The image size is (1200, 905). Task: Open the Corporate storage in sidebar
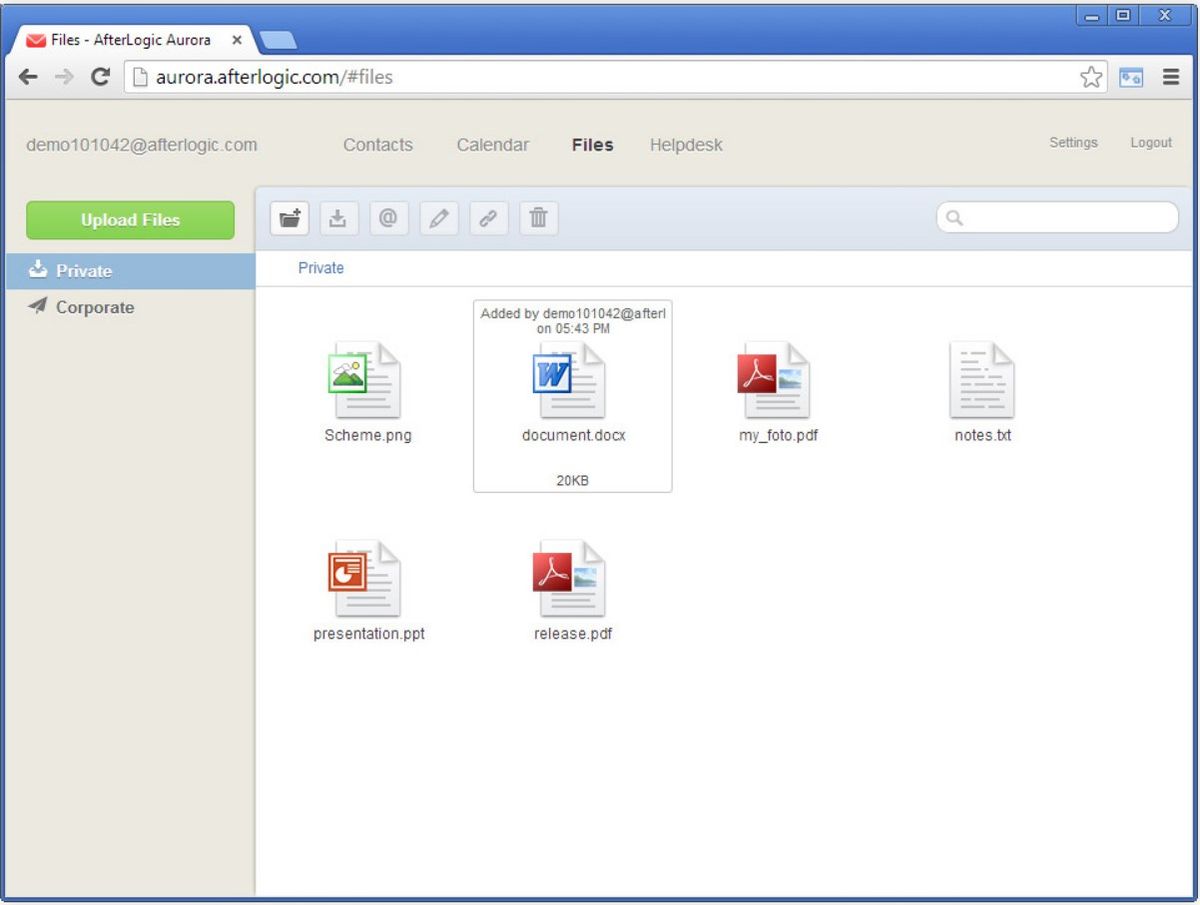95,307
